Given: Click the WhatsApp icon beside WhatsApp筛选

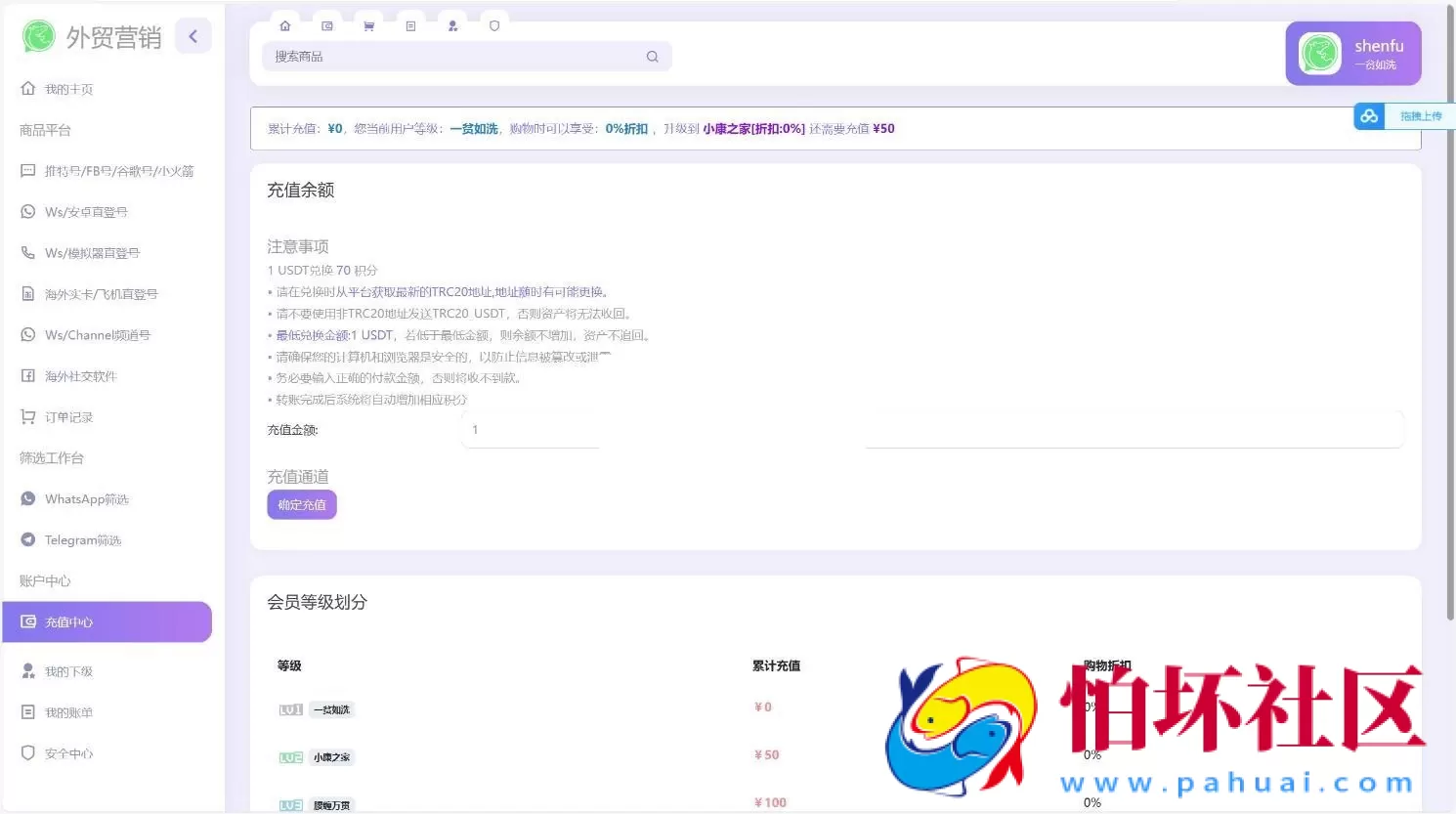Looking at the screenshot, I should (29, 498).
